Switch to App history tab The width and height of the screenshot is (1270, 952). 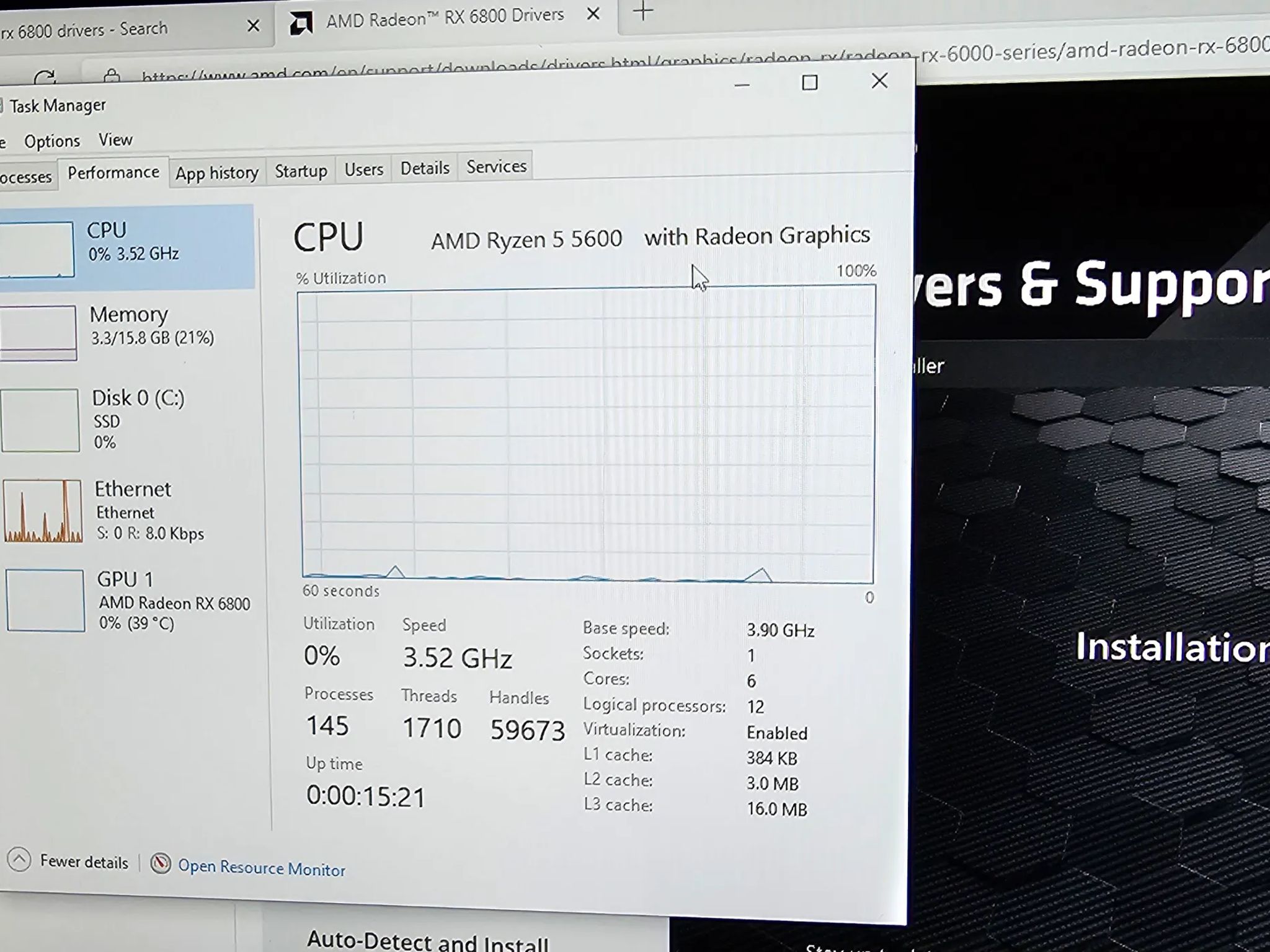[216, 173]
